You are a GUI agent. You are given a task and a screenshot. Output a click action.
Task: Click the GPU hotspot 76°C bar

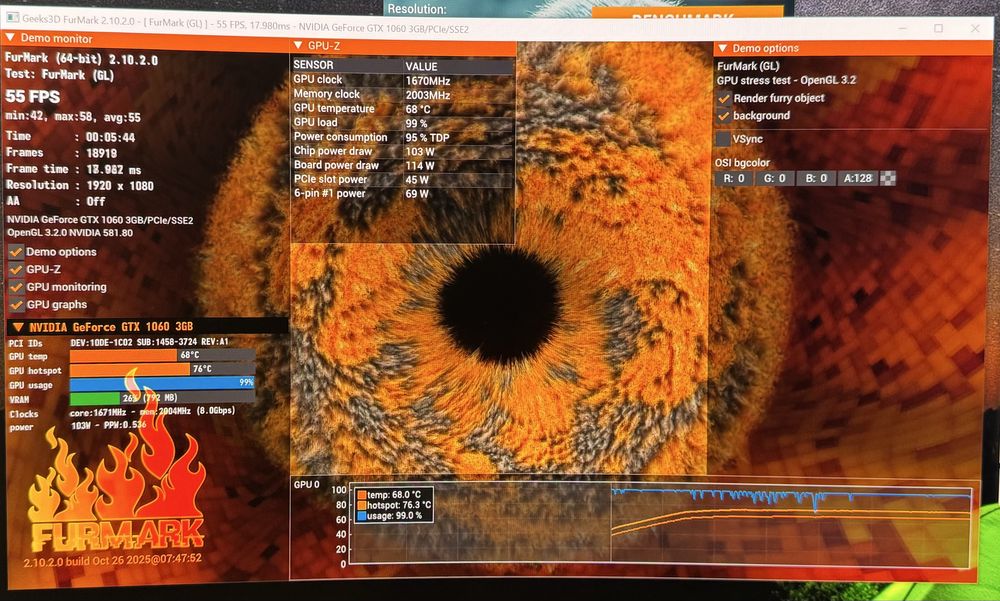coord(163,369)
